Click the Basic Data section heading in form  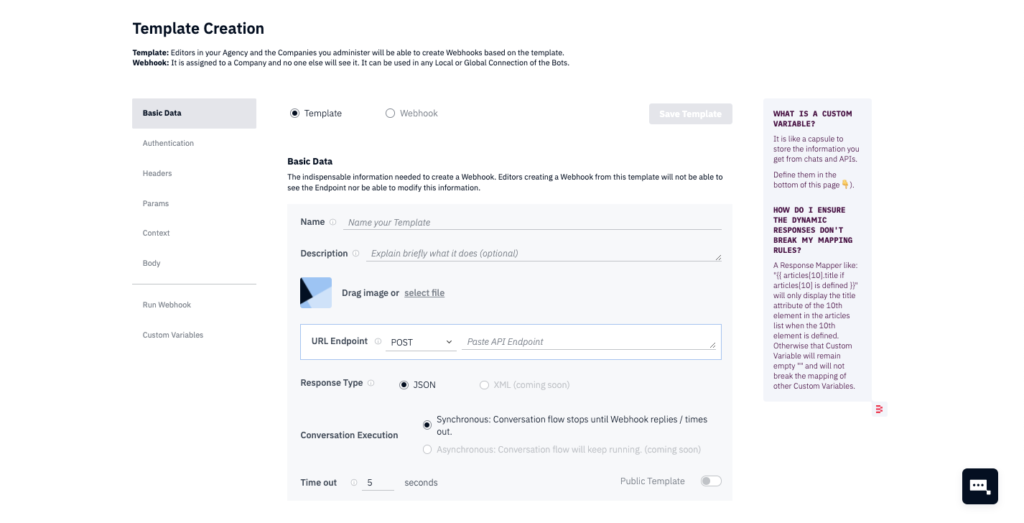click(310, 161)
